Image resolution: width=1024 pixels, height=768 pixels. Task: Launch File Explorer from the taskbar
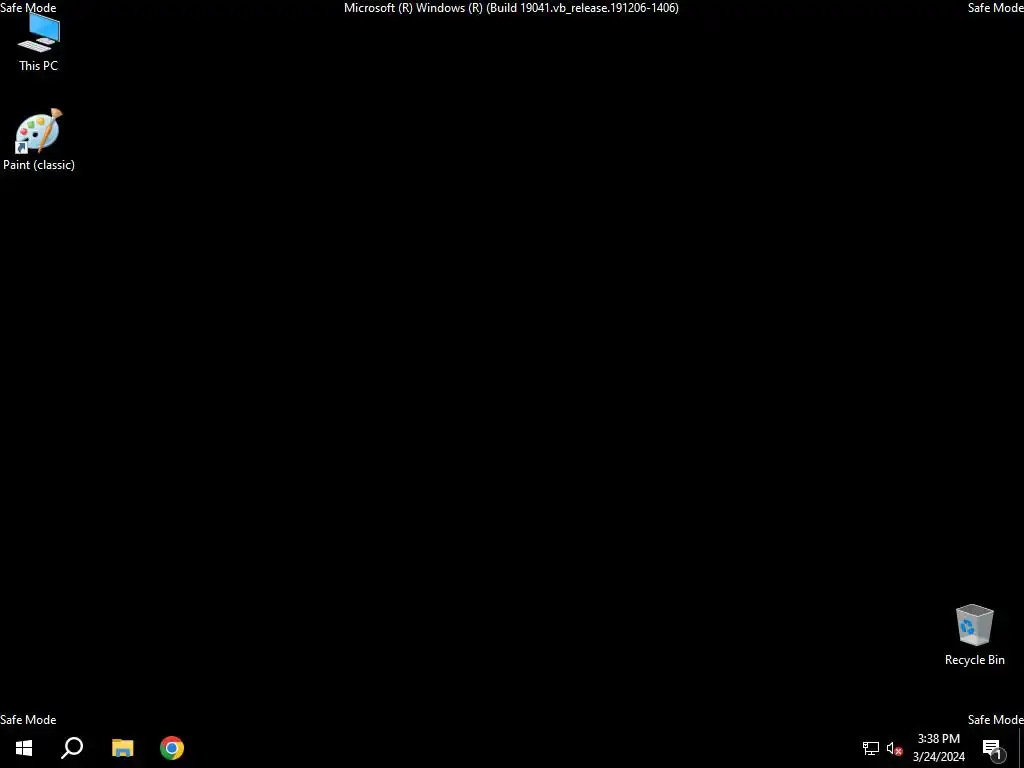point(122,748)
